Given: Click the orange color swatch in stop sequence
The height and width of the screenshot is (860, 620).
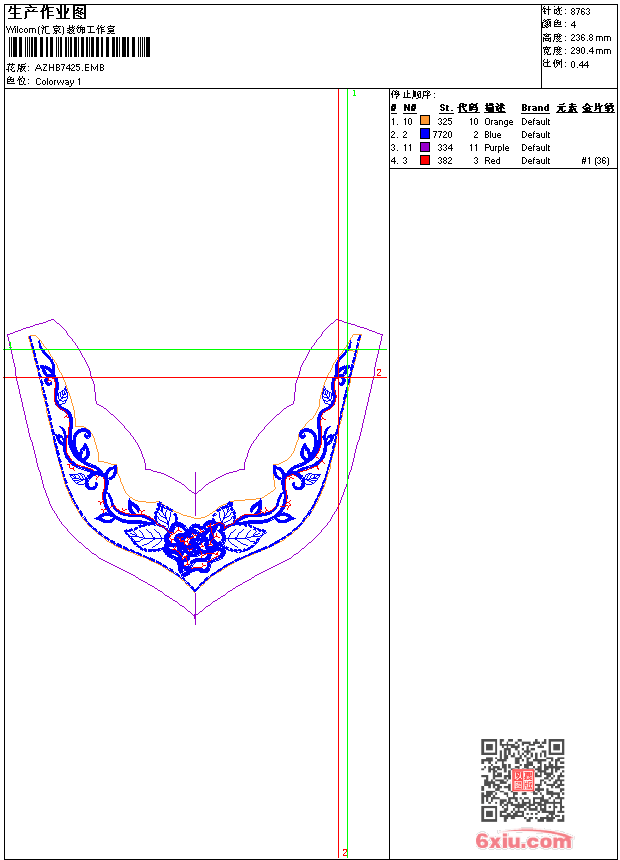Looking at the screenshot, I should click(x=425, y=121).
